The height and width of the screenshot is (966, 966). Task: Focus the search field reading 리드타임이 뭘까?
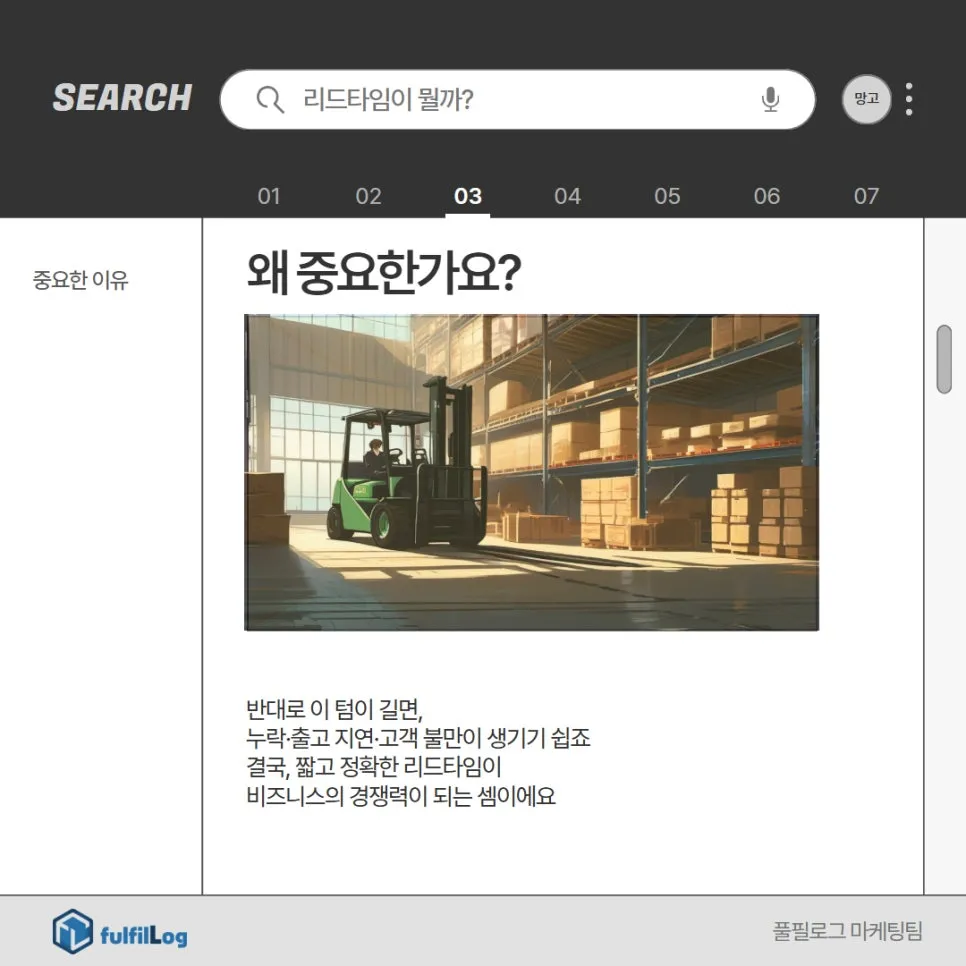point(518,100)
